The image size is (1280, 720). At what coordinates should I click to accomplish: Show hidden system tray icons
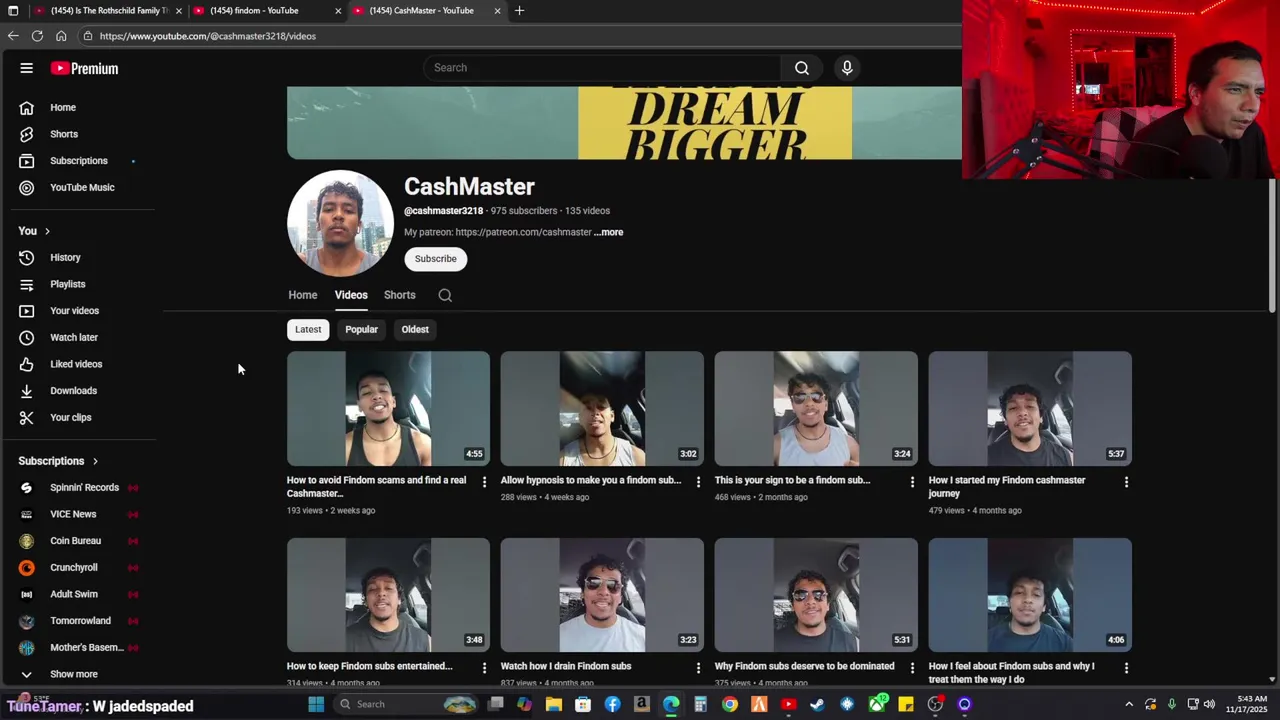1129,704
